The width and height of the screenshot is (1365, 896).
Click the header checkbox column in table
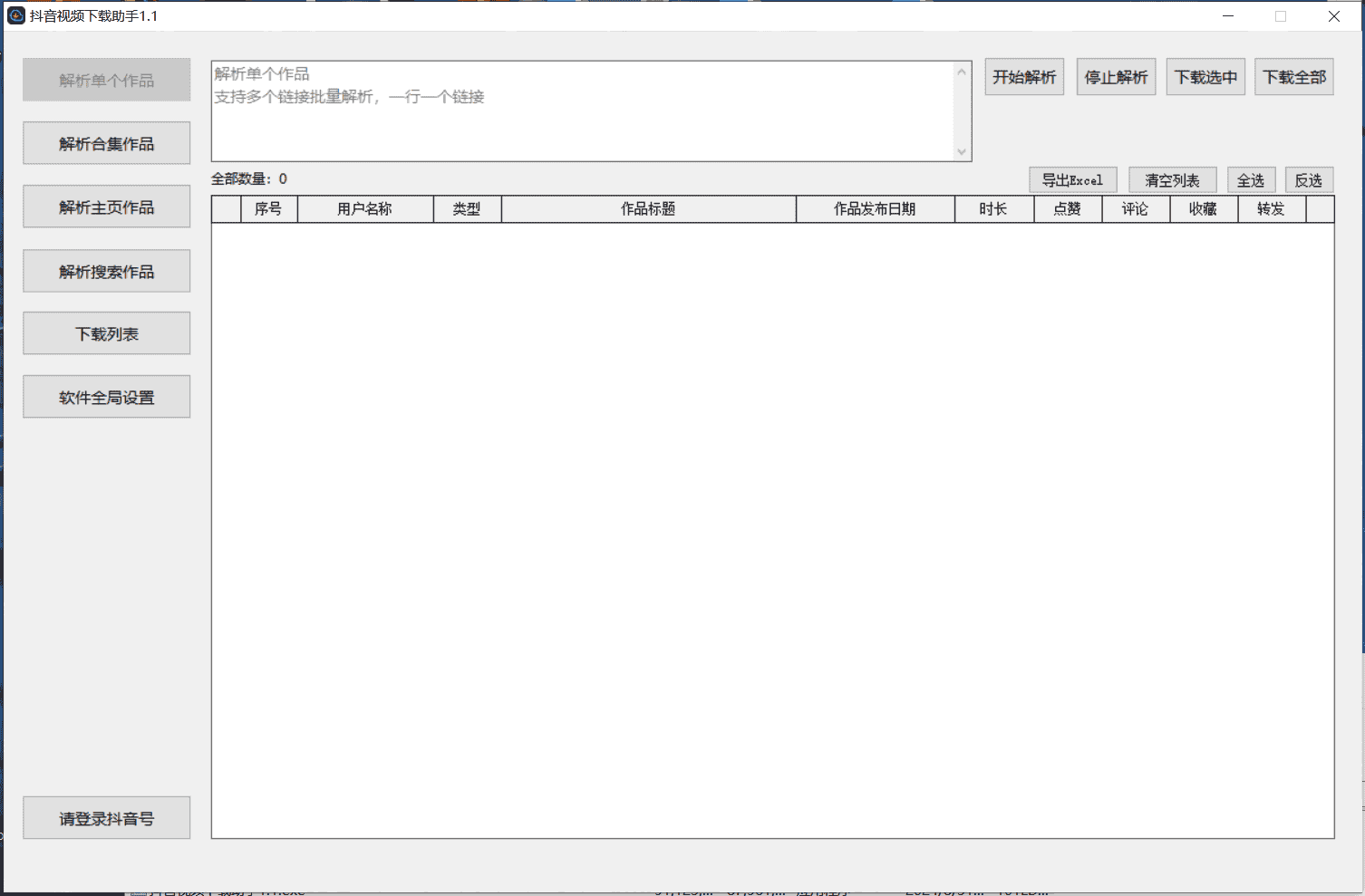coord(225,208)
